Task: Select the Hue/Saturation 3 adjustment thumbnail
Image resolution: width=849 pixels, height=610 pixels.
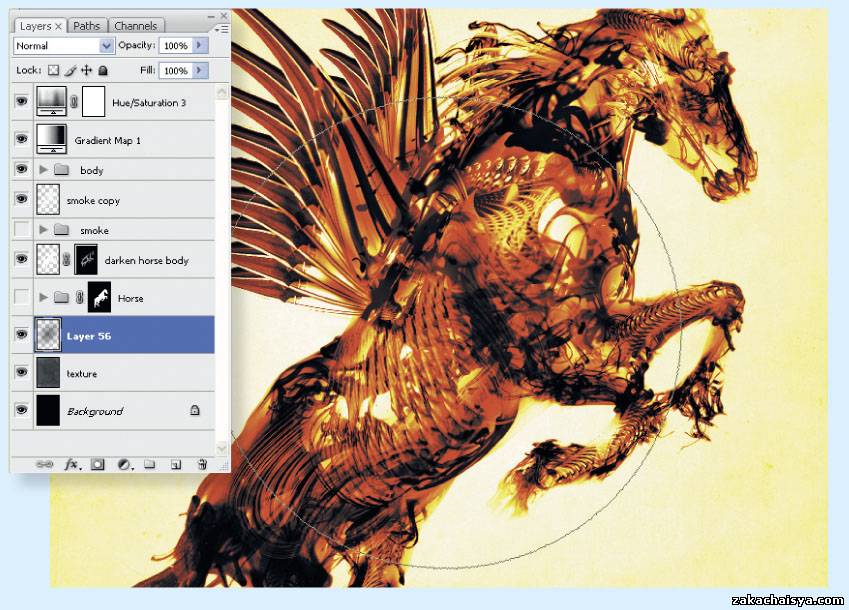Action: pos(51,101)
